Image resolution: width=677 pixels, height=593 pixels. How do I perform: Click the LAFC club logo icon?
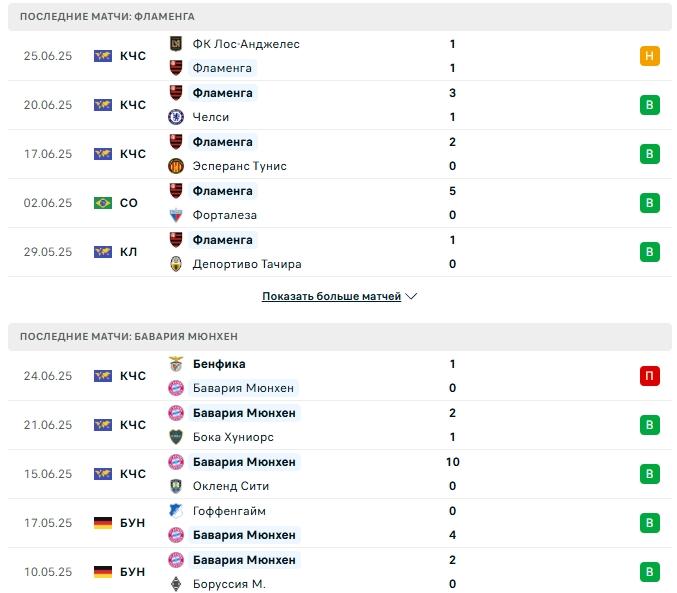176,44
